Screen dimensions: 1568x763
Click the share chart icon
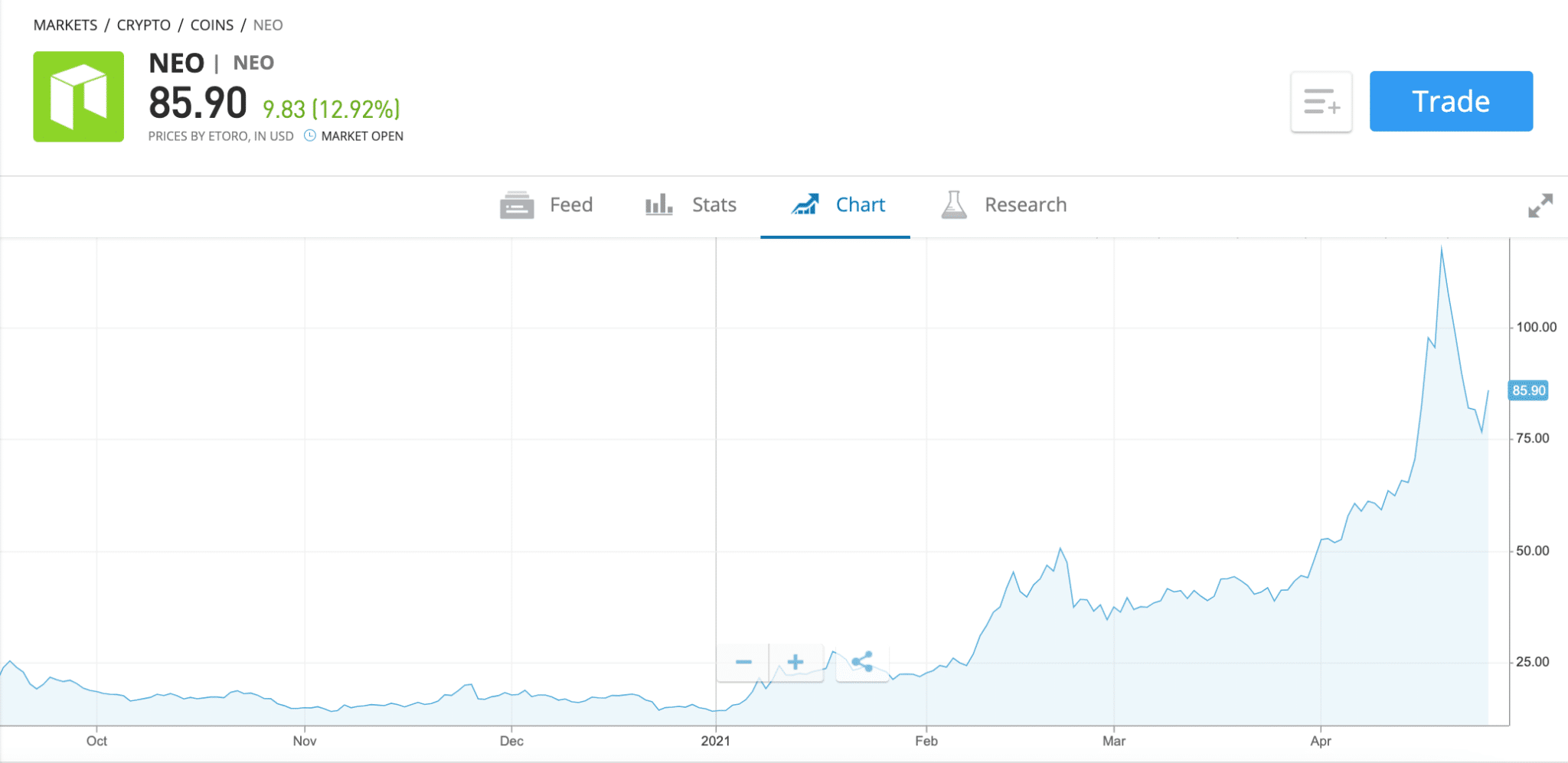point(862,662)
